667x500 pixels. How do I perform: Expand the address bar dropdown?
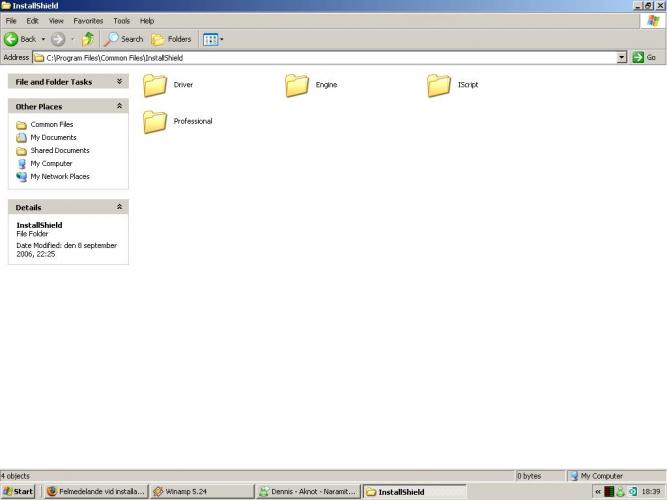622,58
